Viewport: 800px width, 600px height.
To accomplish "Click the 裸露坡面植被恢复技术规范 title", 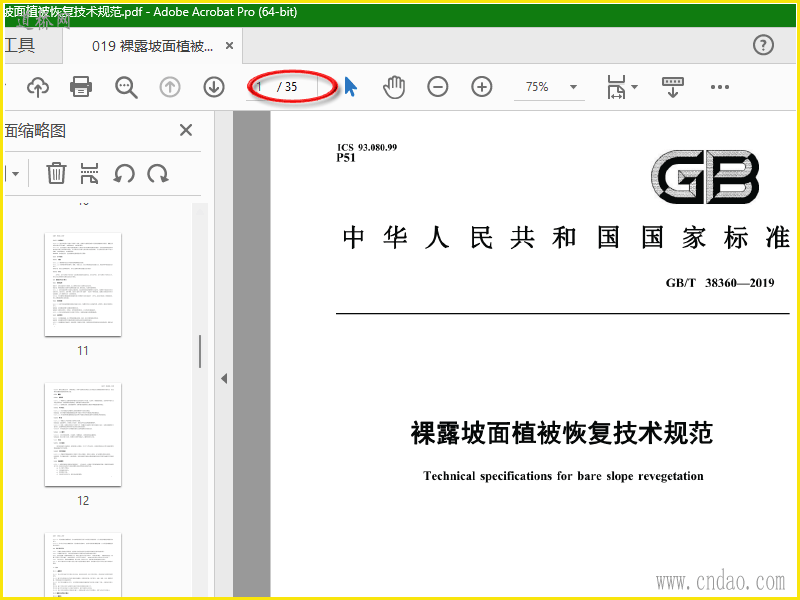I will click(562, 433).
